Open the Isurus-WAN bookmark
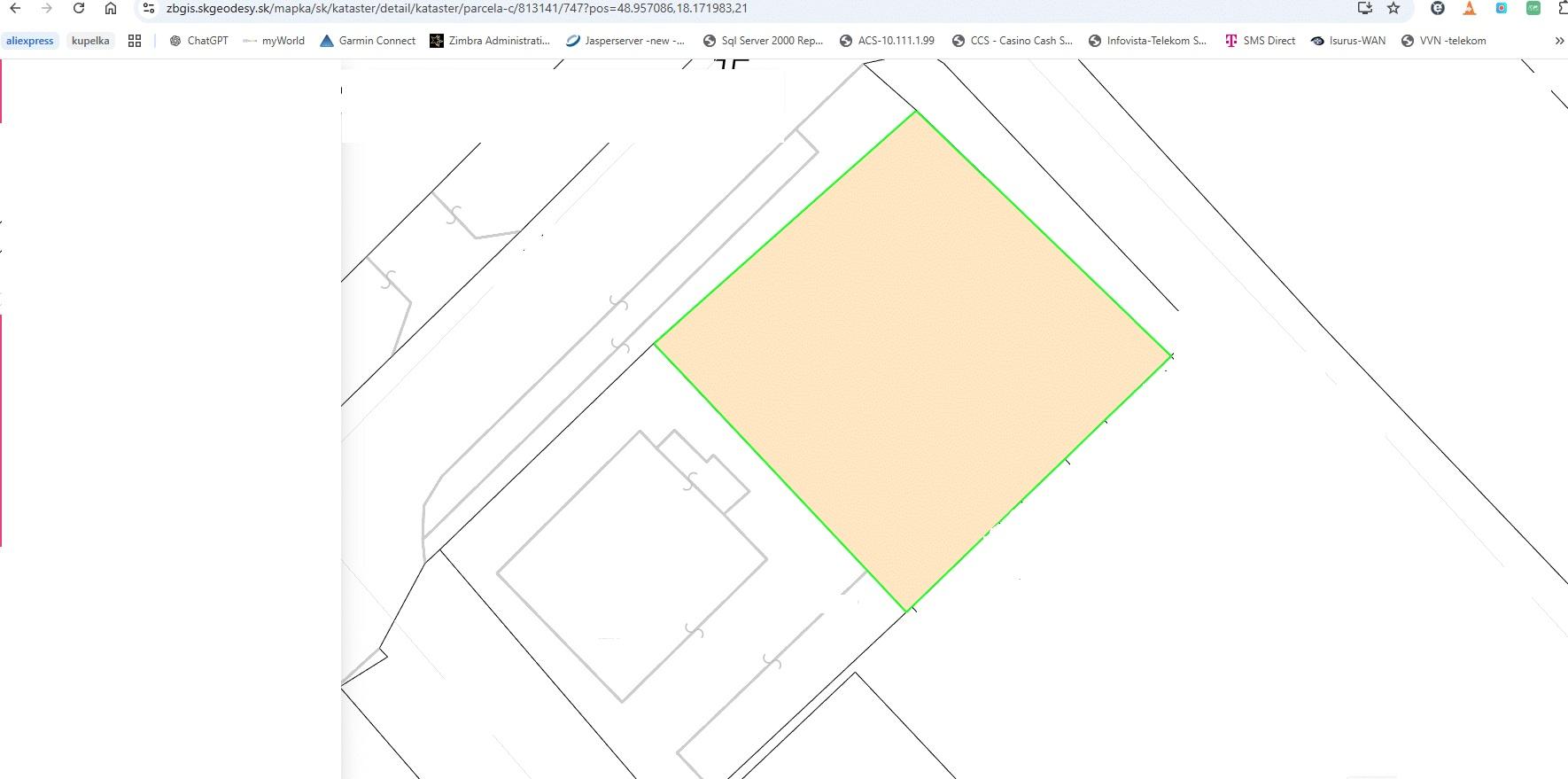This screenshot has height=779, width=1568. click(1347, 41)
